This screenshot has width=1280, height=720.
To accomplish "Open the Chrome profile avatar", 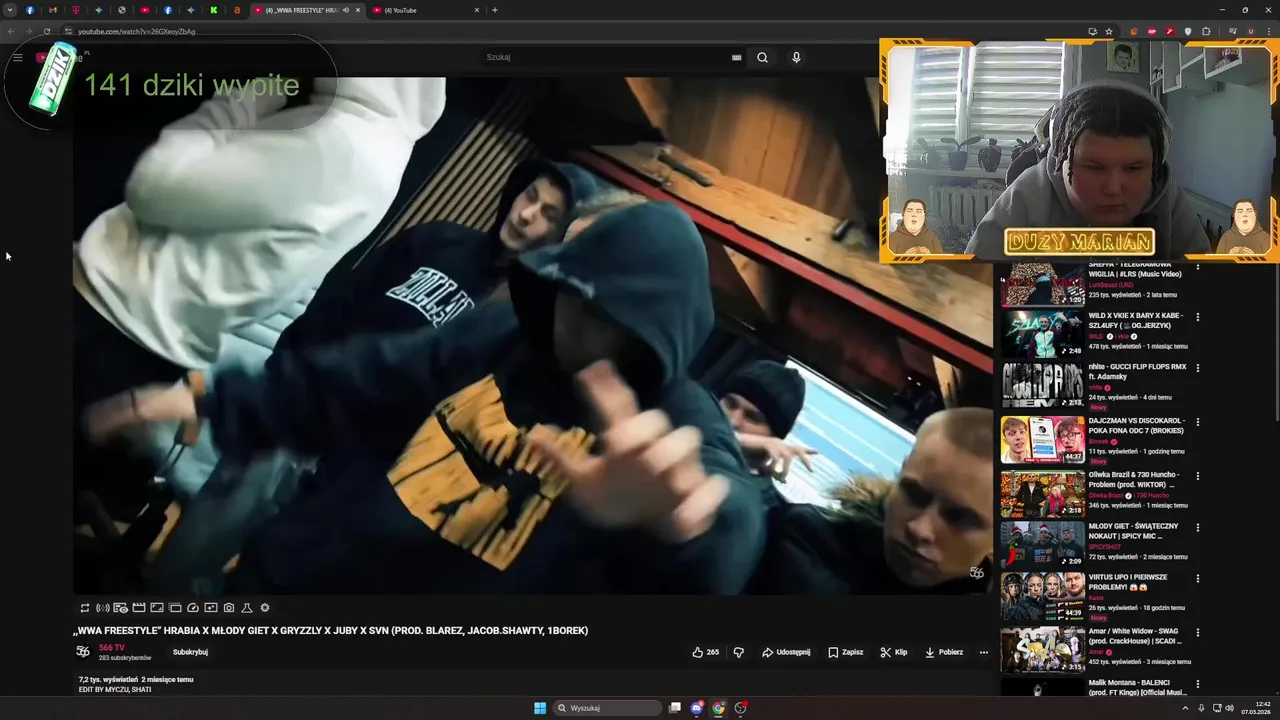I will click(1250, 31).
